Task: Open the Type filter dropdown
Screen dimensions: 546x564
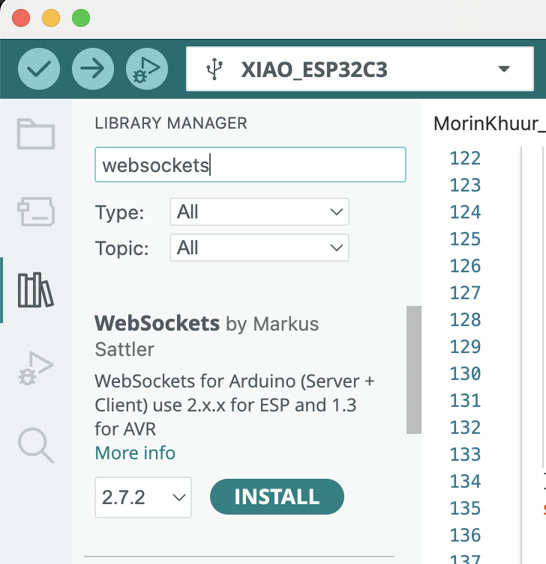Action: pos(259,212)
